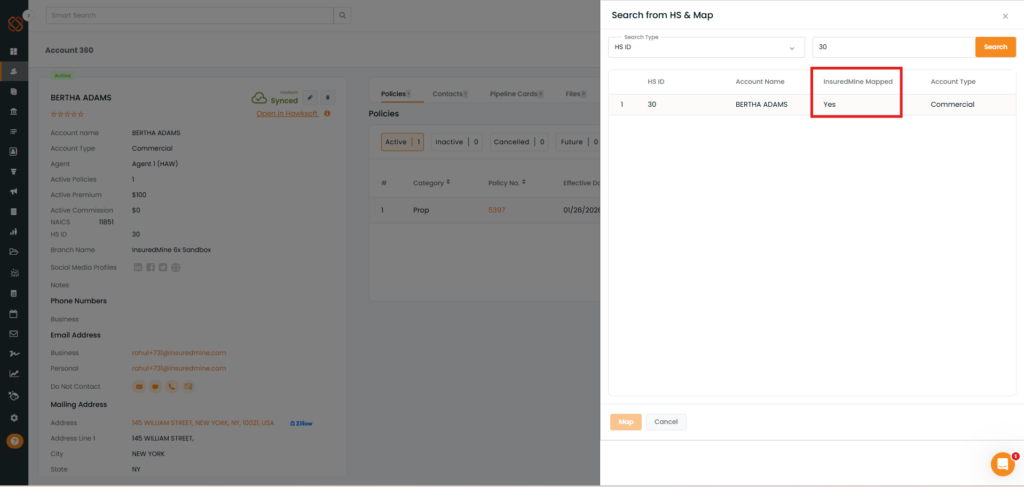Click the orange help question-mark icon
Viewport: 1024px width, 487px height.
coord(14,441)
